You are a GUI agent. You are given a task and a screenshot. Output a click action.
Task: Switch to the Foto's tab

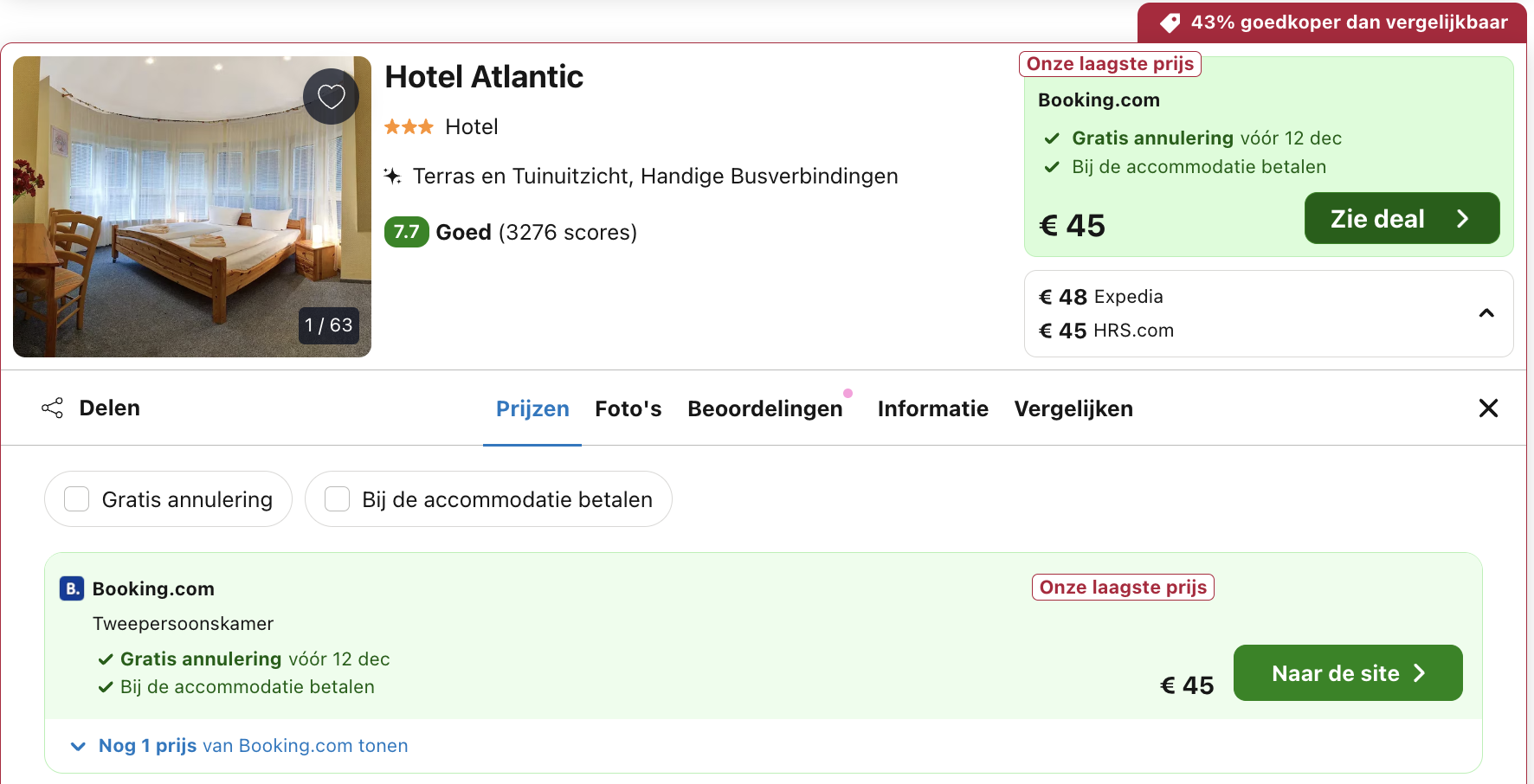point(628,408)
